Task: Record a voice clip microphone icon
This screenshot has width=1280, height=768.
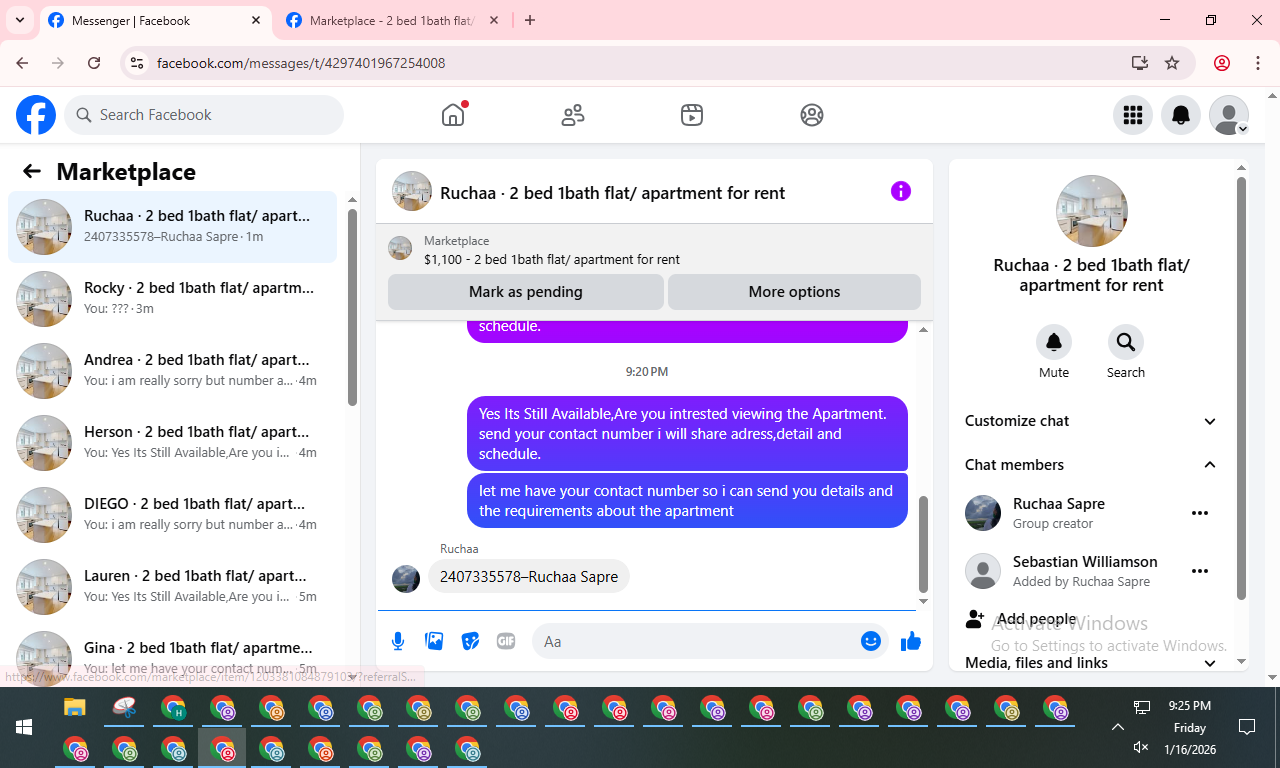Action: [x=398, y=641]
